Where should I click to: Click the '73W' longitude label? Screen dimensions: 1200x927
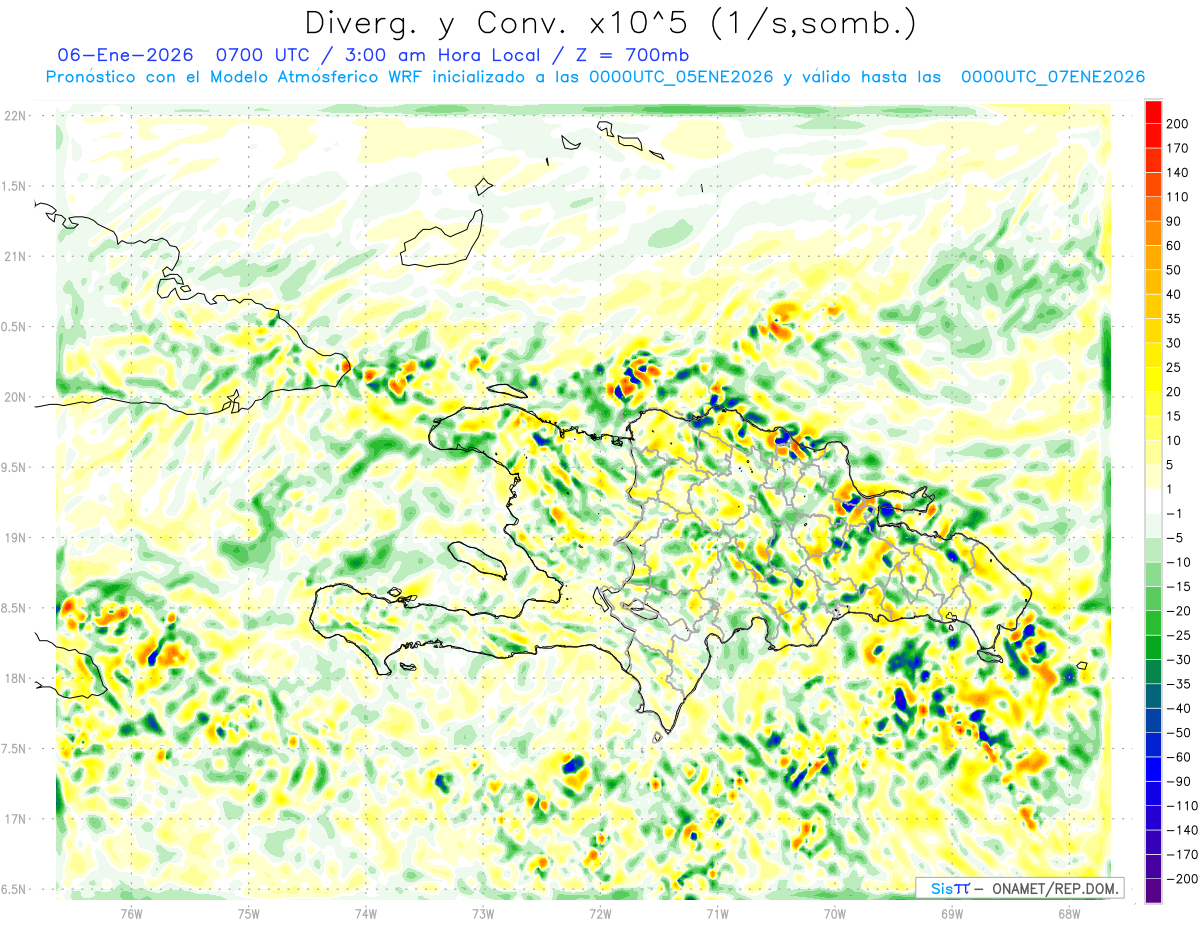(483, 913)
